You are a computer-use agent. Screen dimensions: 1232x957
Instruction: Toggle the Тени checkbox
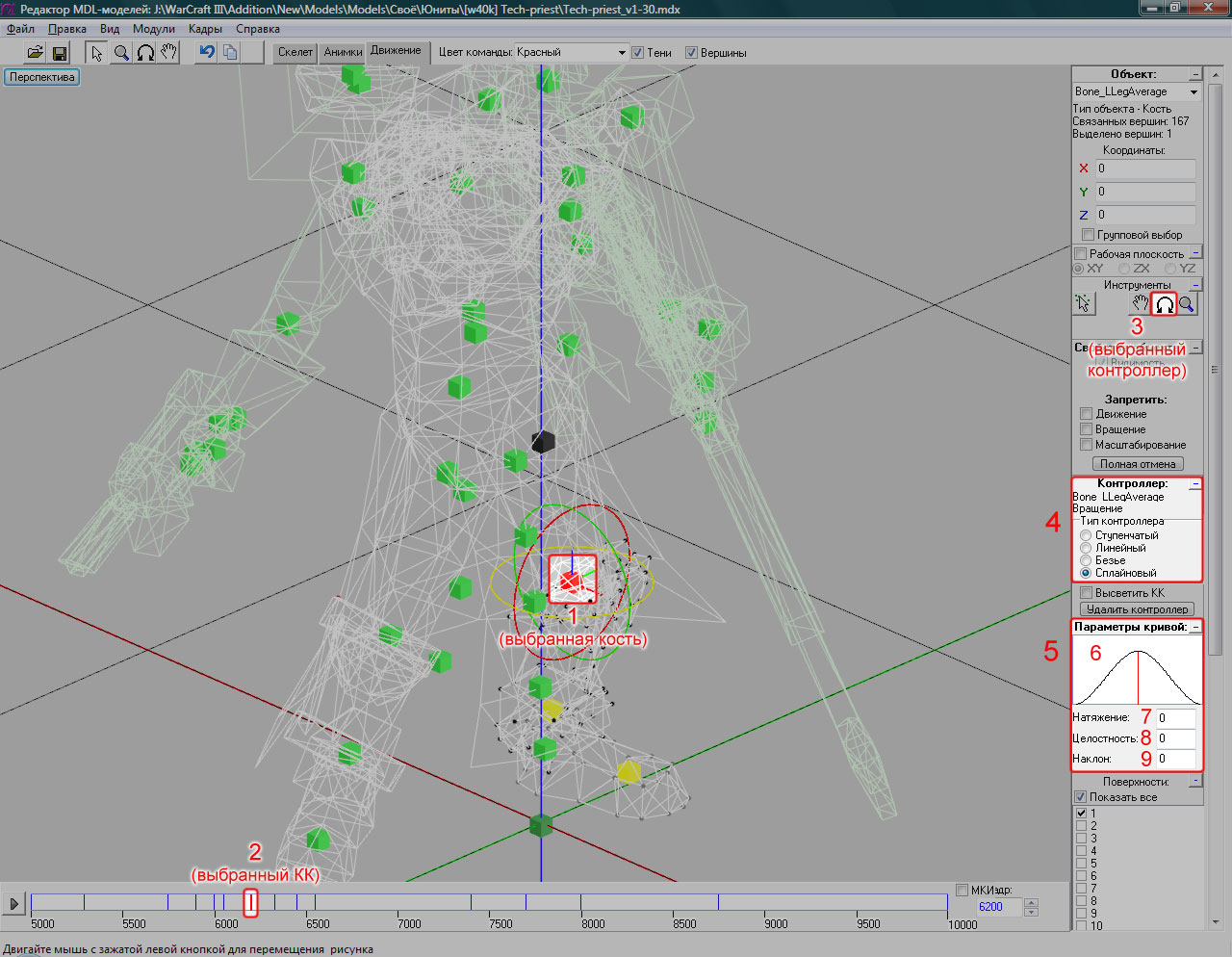[x=637, y=53]
